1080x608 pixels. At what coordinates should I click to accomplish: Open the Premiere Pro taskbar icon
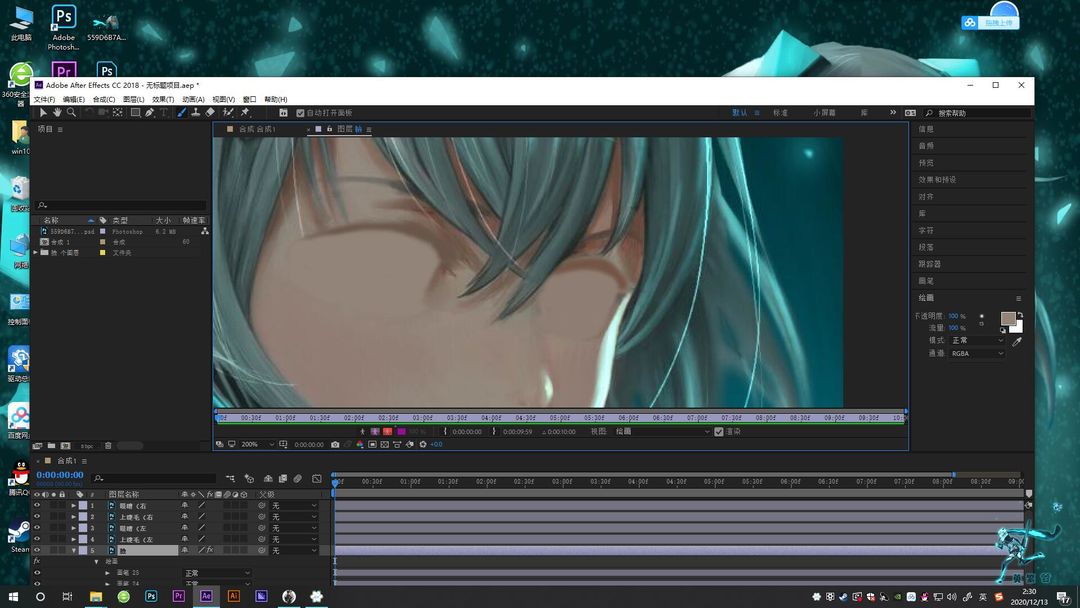click(x=178, y=596)
